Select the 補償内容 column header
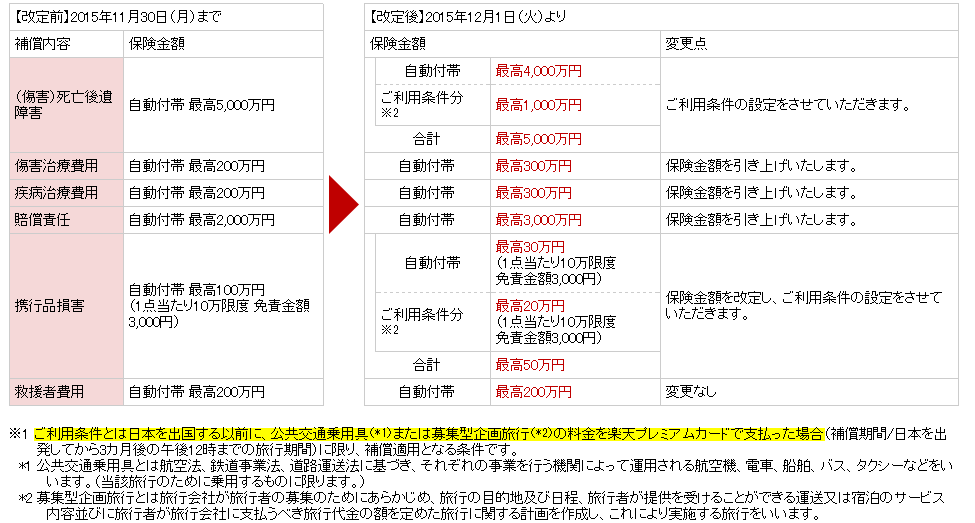 (67, 44)
